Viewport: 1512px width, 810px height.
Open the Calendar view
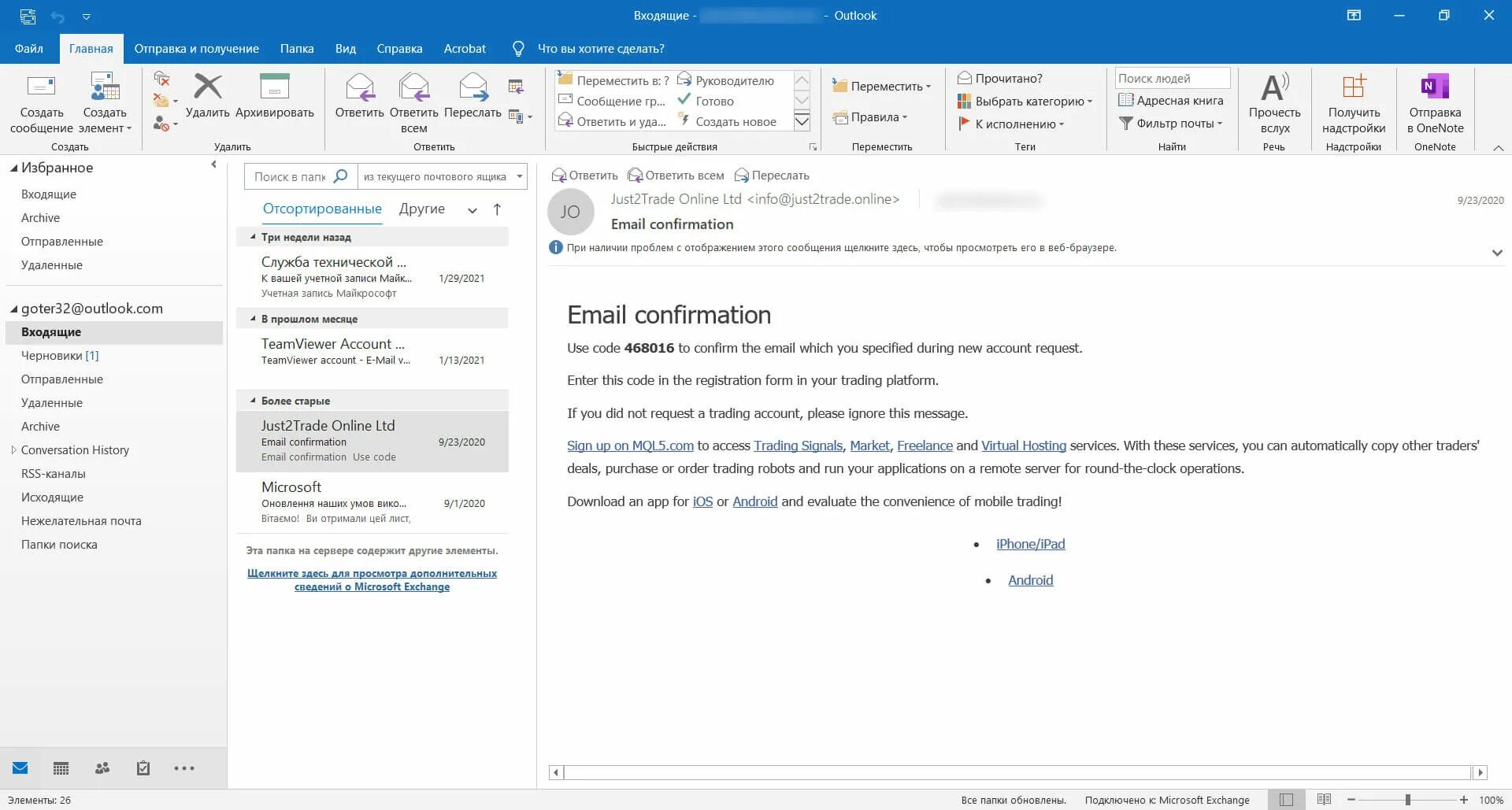61,767
